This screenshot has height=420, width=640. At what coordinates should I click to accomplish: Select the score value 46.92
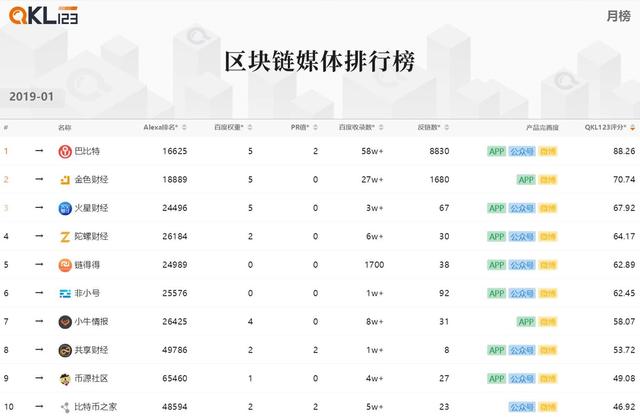624,407
